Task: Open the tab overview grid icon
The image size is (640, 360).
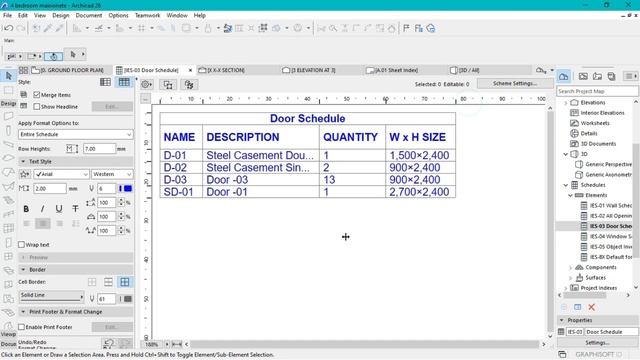Action: [x=23, y=70]
